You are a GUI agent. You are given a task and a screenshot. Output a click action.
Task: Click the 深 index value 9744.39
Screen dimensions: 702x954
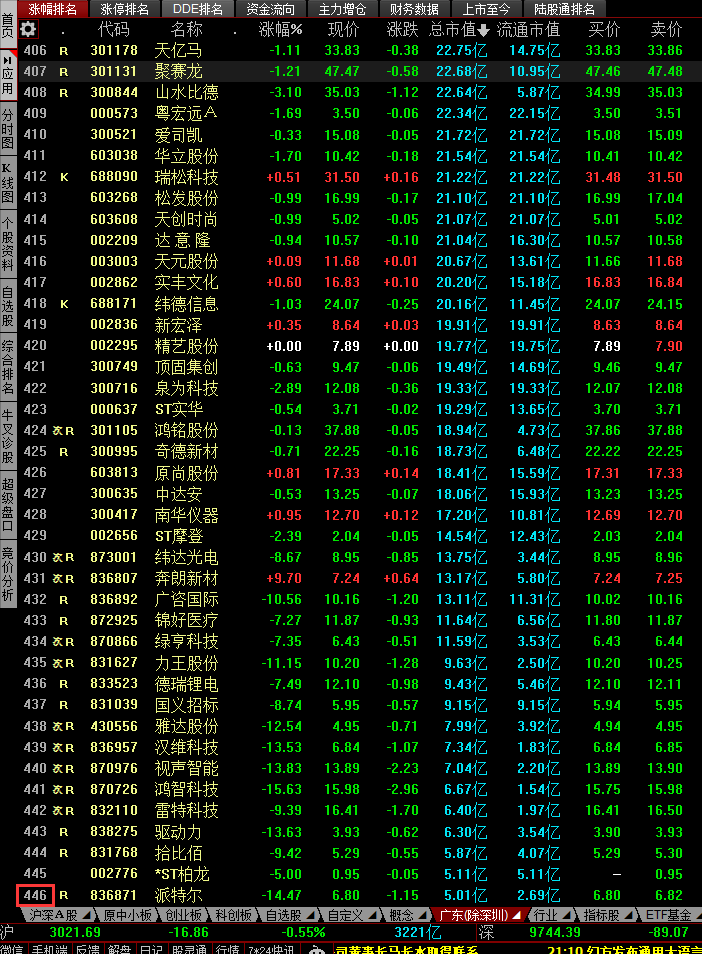pyautogui.click(x=554, y=932)
